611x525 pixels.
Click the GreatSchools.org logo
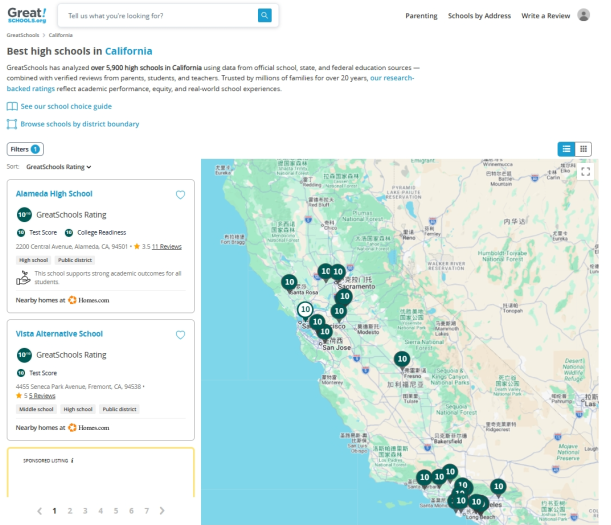point(27,15)
